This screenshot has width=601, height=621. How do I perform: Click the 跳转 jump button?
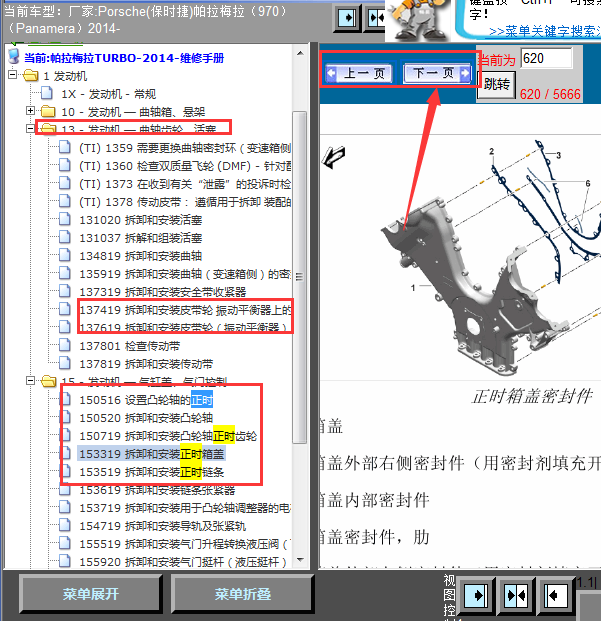tap(497, 84)
